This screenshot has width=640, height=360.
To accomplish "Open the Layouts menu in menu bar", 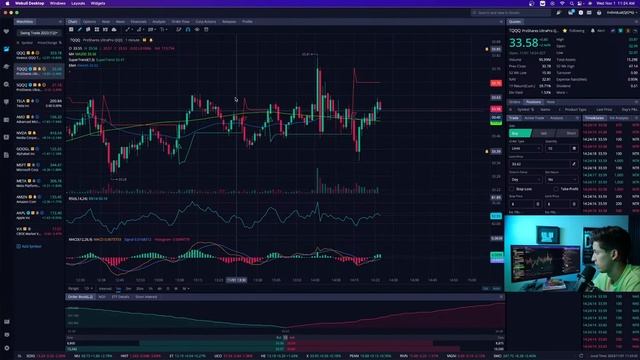I will 78,3.
